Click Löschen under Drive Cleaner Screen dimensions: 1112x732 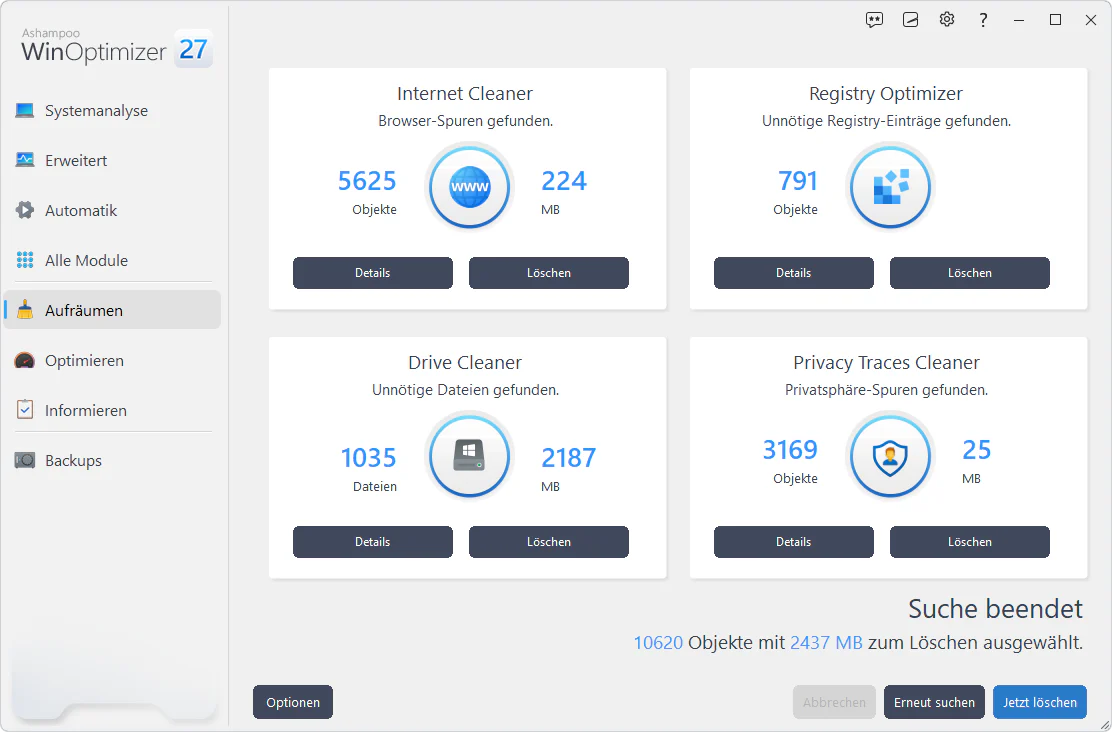[x=548, y=541]
